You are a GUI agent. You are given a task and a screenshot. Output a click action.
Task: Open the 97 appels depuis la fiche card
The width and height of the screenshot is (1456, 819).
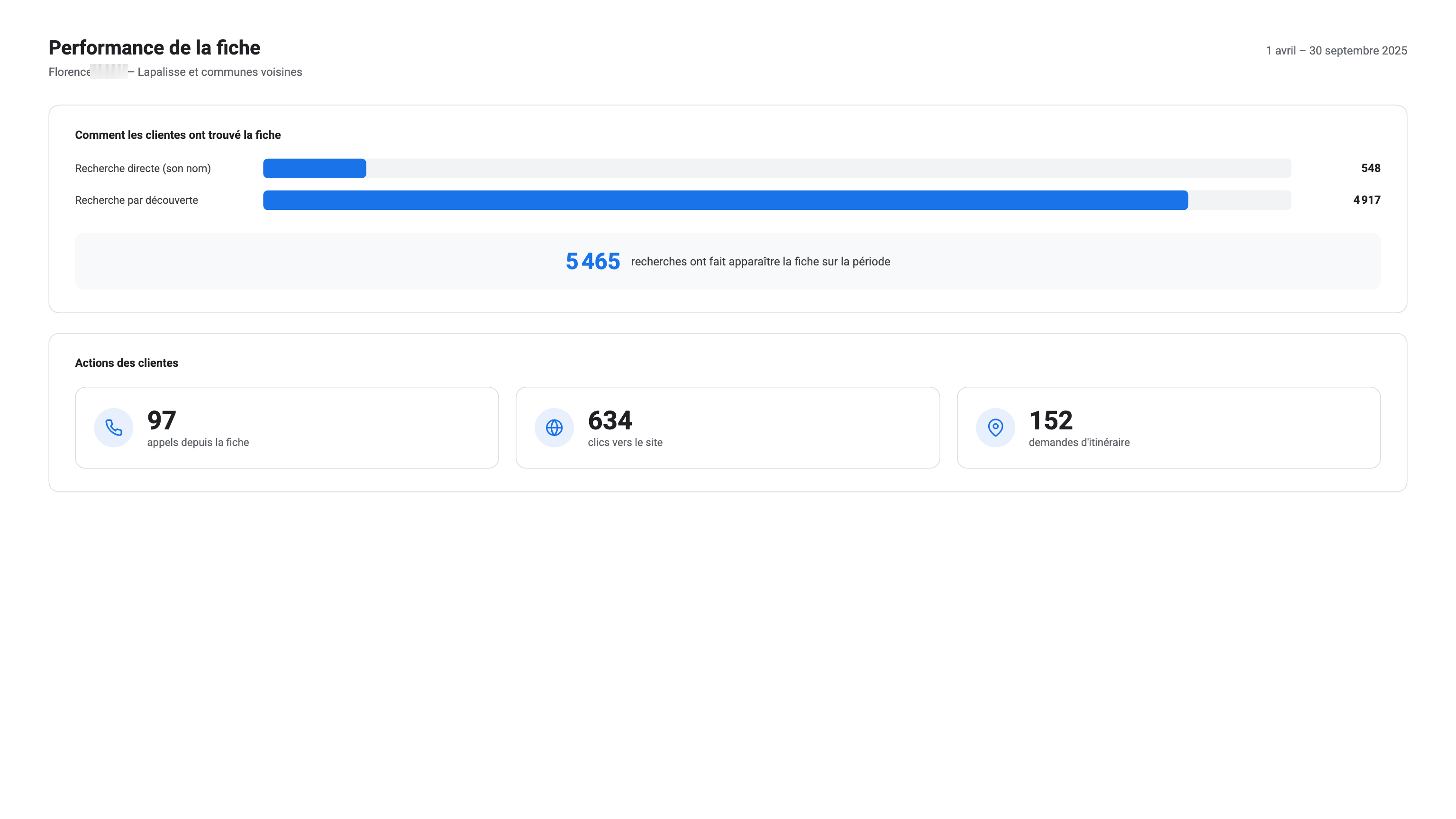287,428
